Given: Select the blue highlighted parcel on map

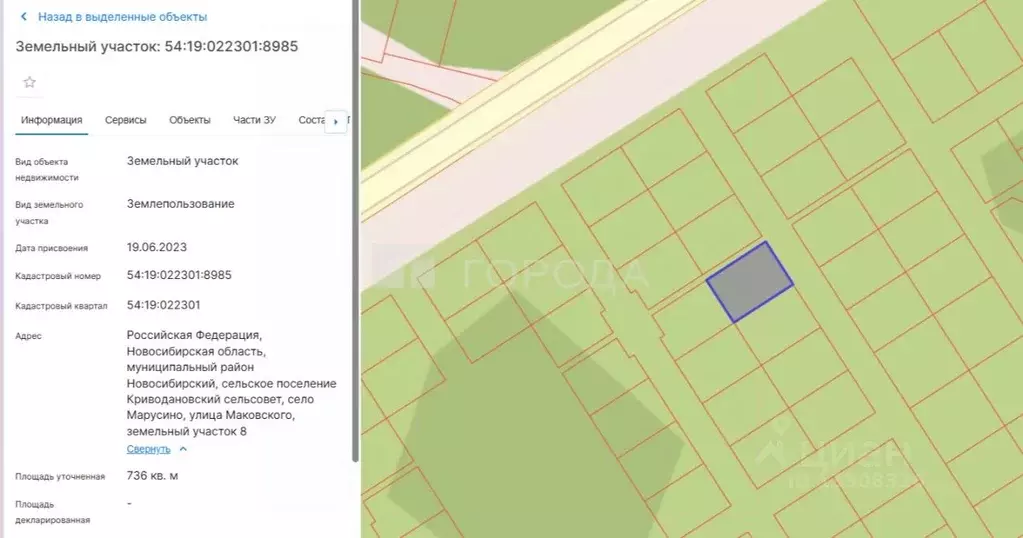Looking at the screenshot, I should click(x=750, y=281).
